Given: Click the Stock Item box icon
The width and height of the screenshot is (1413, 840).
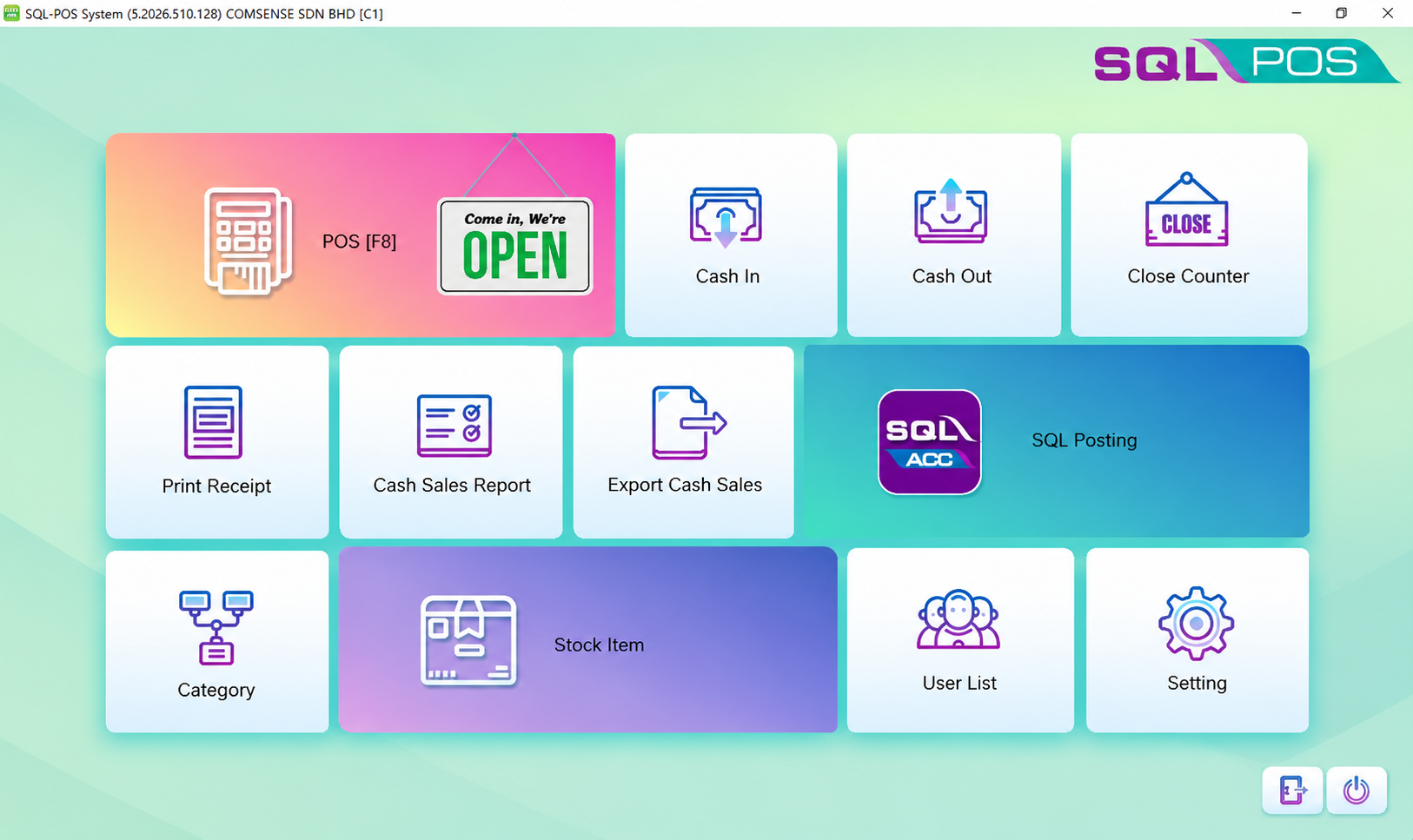Looking at the screenshot, I should tap(468, 641).
